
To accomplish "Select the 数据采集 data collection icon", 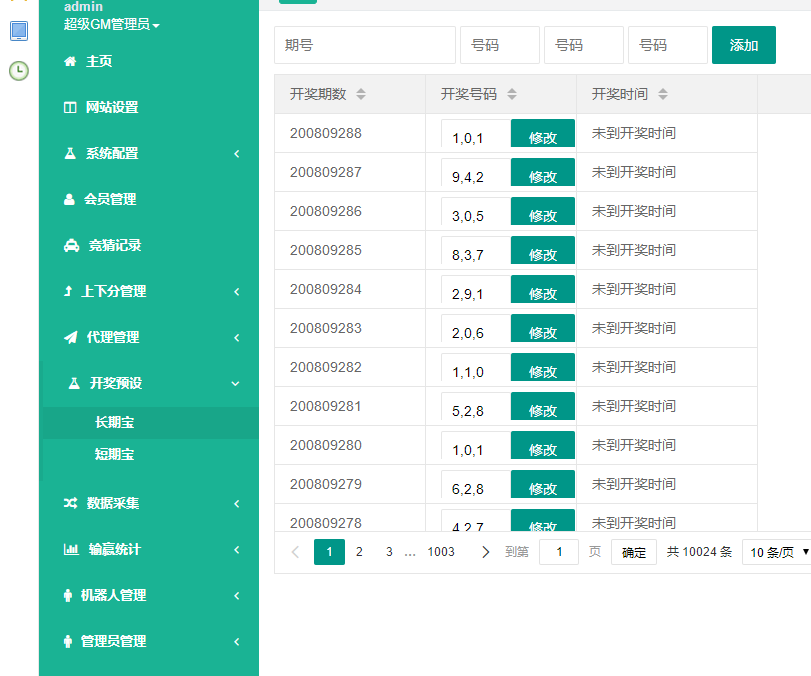I will 68,504.
